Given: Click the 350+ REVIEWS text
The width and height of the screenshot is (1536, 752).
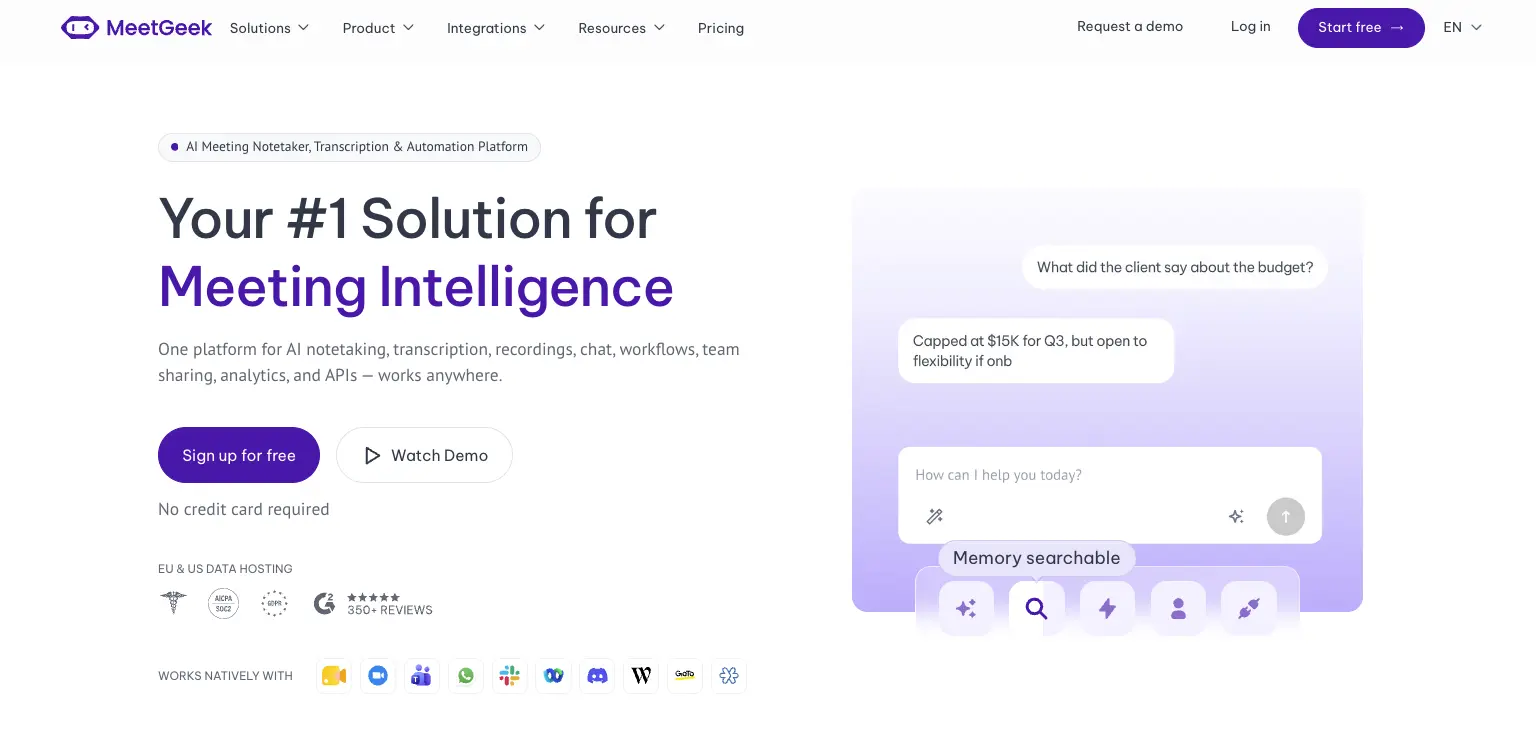Looking at the screenshot, I should [x=390, y=610].
